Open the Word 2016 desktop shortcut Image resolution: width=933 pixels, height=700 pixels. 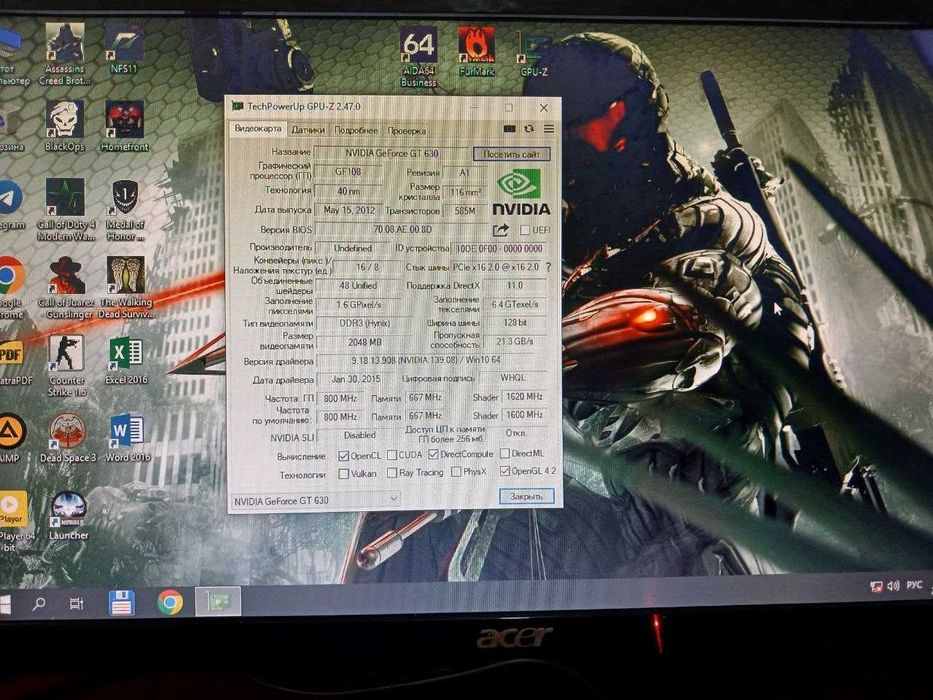tap(127, 438)
